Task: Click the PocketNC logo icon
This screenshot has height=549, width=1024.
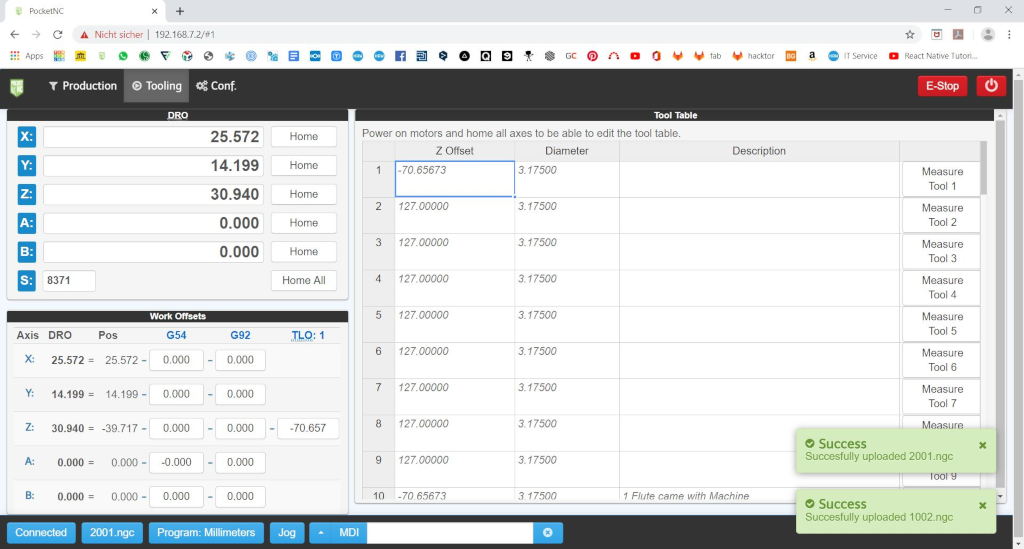Action: pos(17,86)
